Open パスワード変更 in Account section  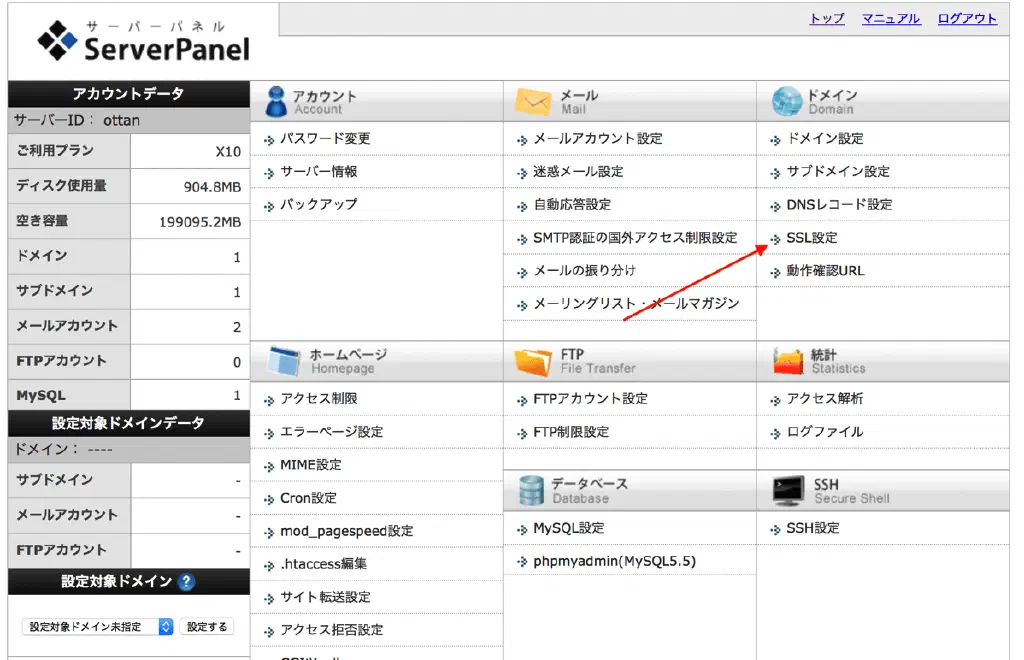coord(325,138)
